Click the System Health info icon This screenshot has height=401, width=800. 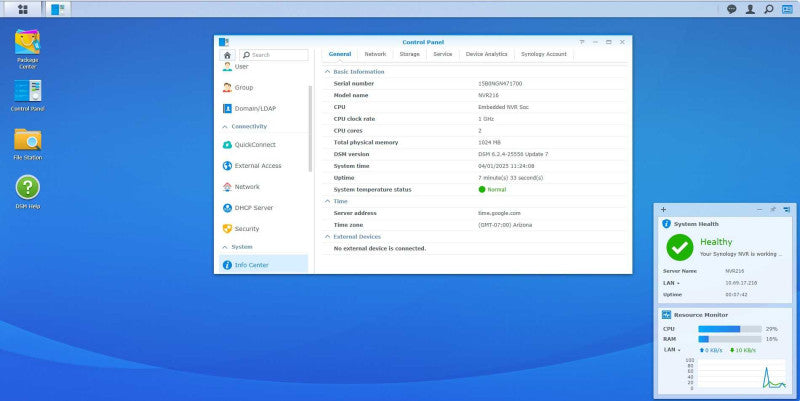(666, 223)
